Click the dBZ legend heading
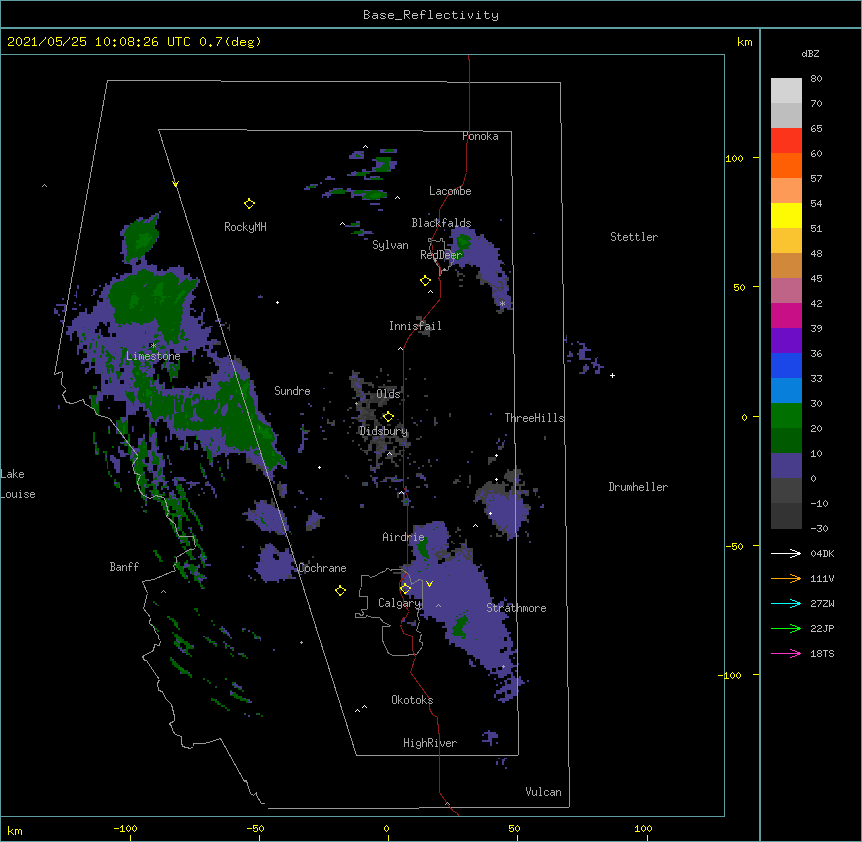This screenshot has width=862, height=842. 810,53
